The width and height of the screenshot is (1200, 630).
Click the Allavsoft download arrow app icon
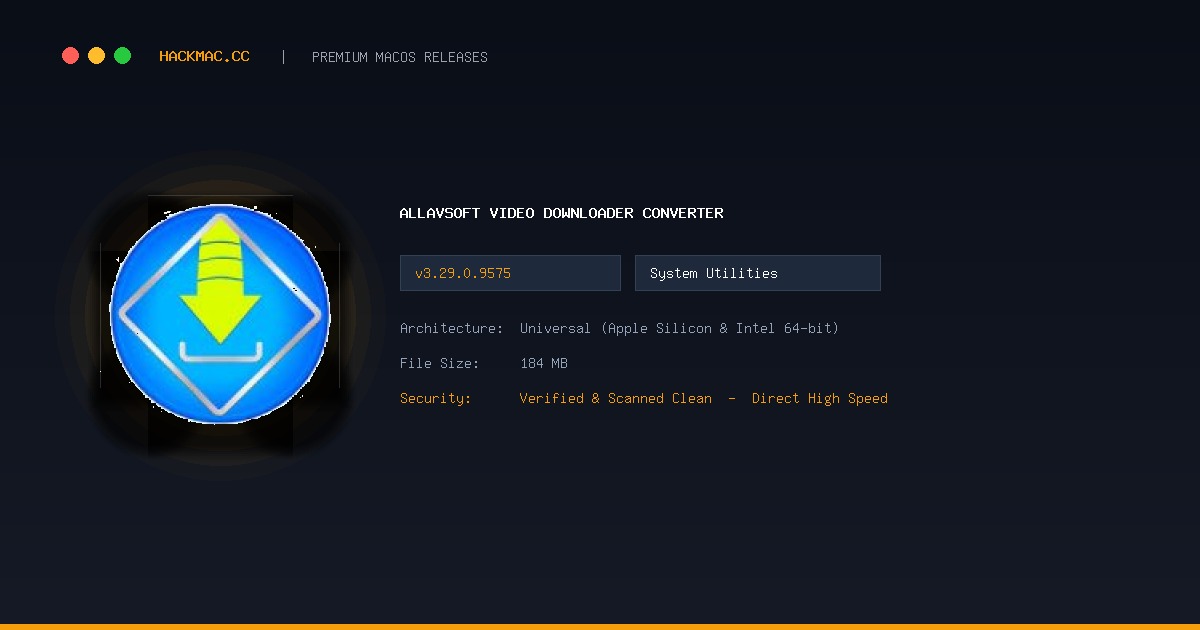[220, 315]
